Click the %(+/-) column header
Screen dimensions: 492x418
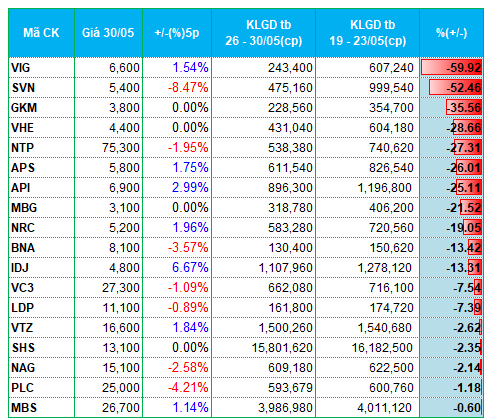452,33
